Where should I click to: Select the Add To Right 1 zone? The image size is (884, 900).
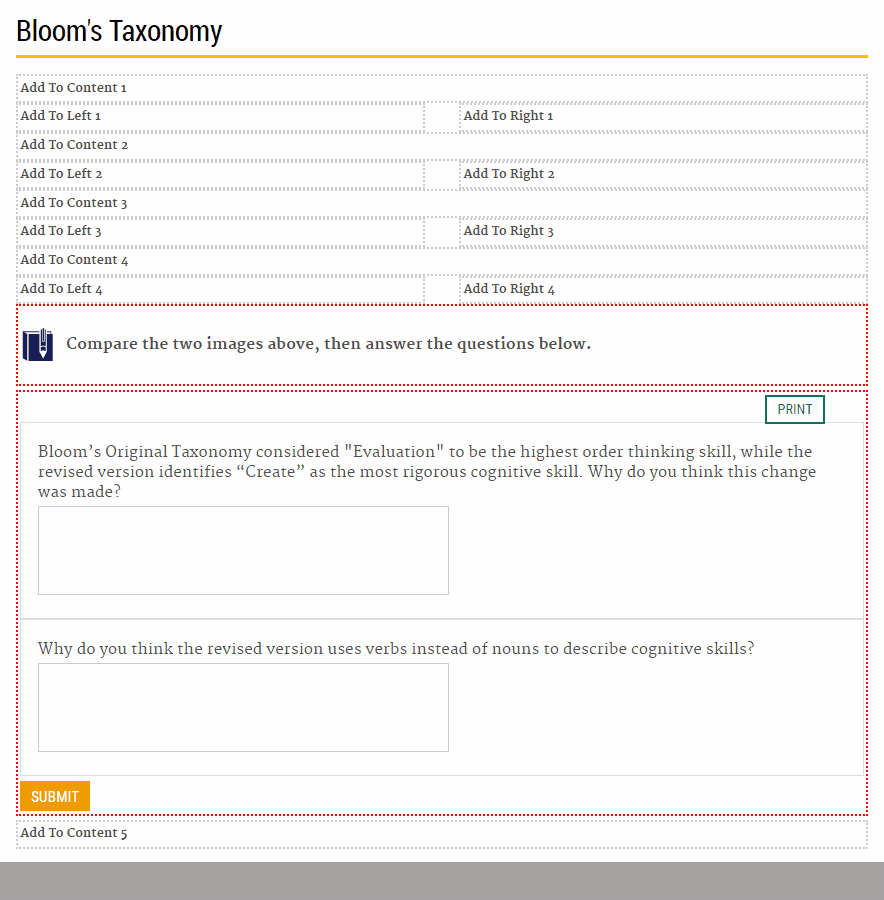tap(663, 118)
